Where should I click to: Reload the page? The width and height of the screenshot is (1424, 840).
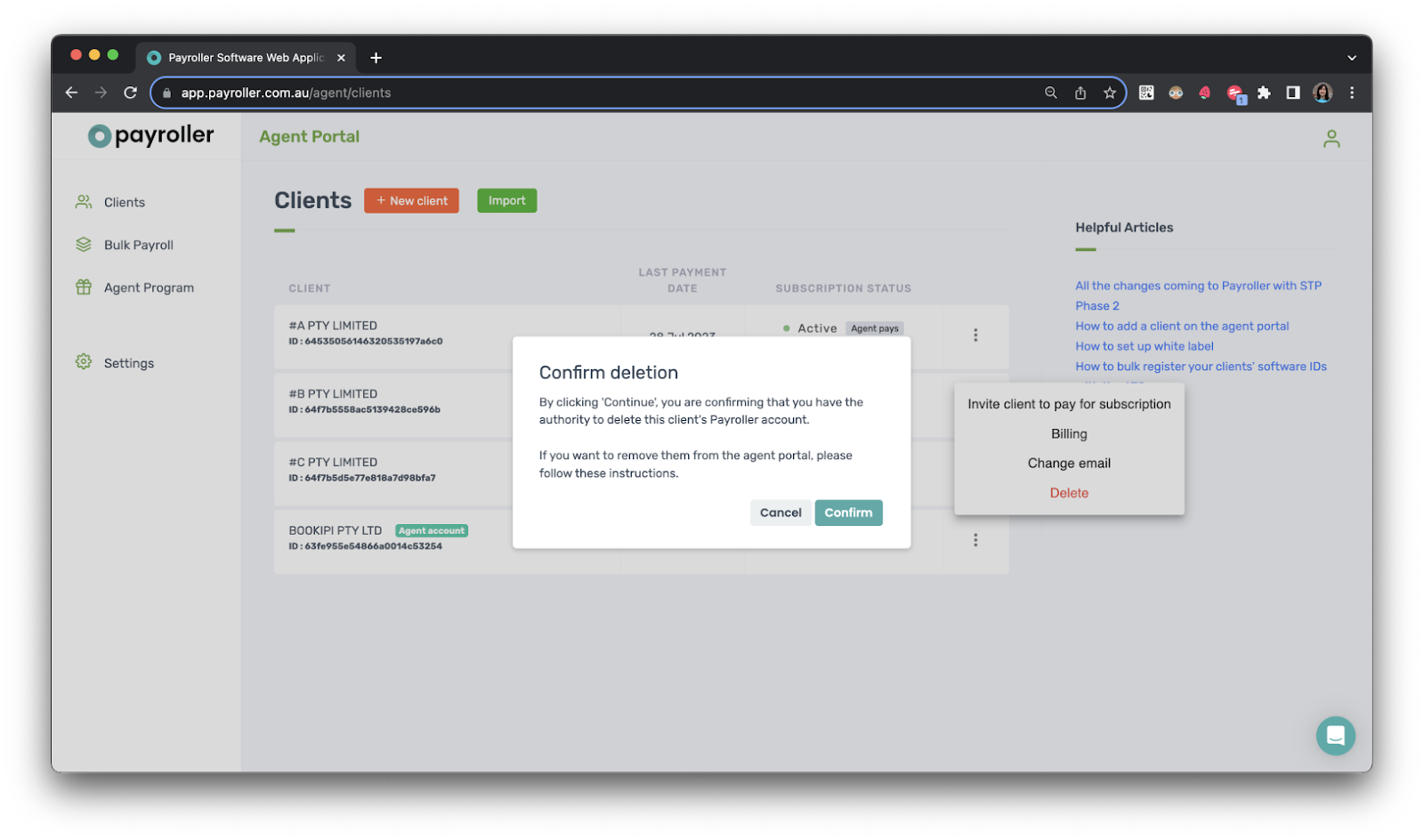(x=130, y=93)
